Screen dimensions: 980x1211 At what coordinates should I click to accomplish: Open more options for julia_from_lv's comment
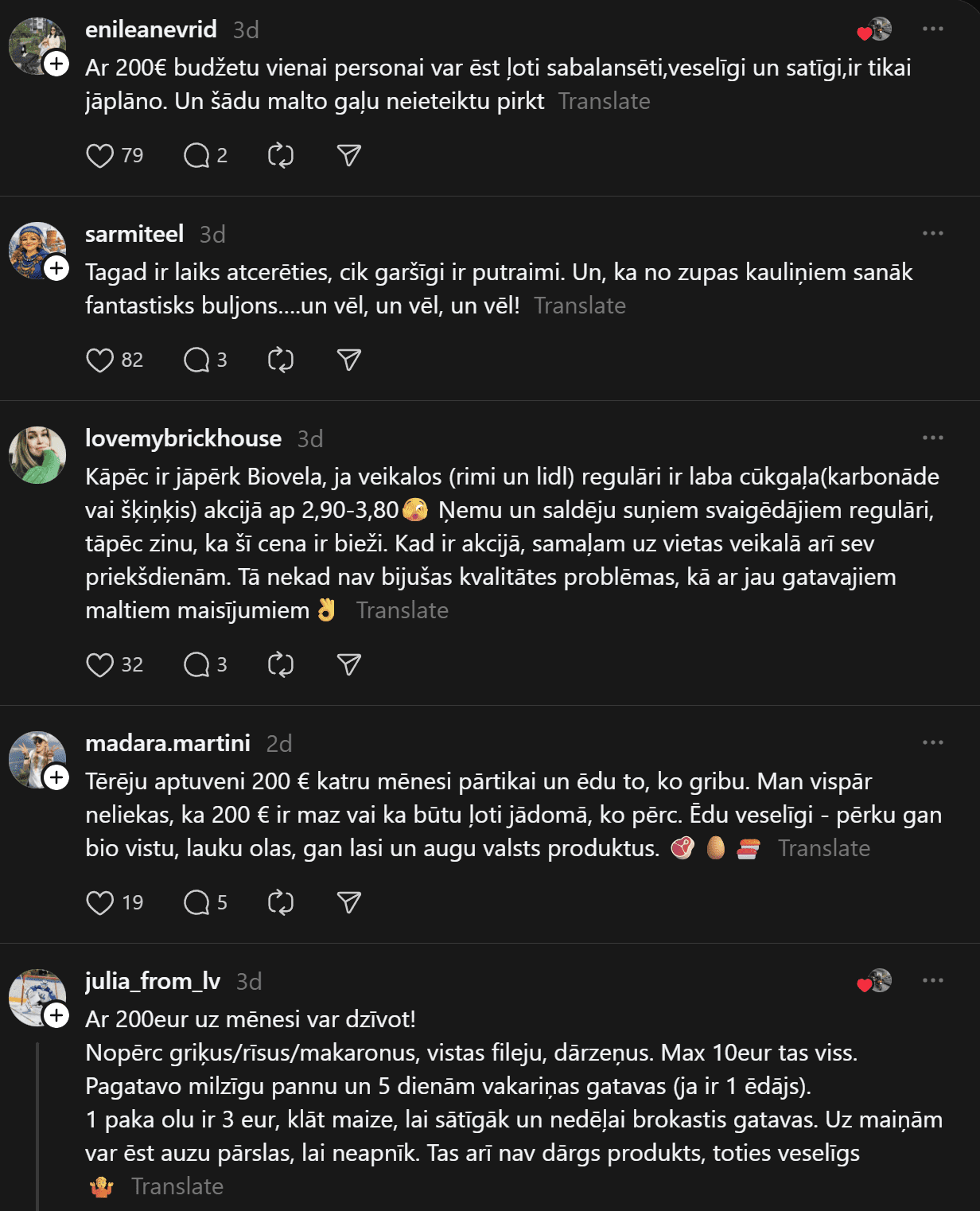(x=932, y=981)
